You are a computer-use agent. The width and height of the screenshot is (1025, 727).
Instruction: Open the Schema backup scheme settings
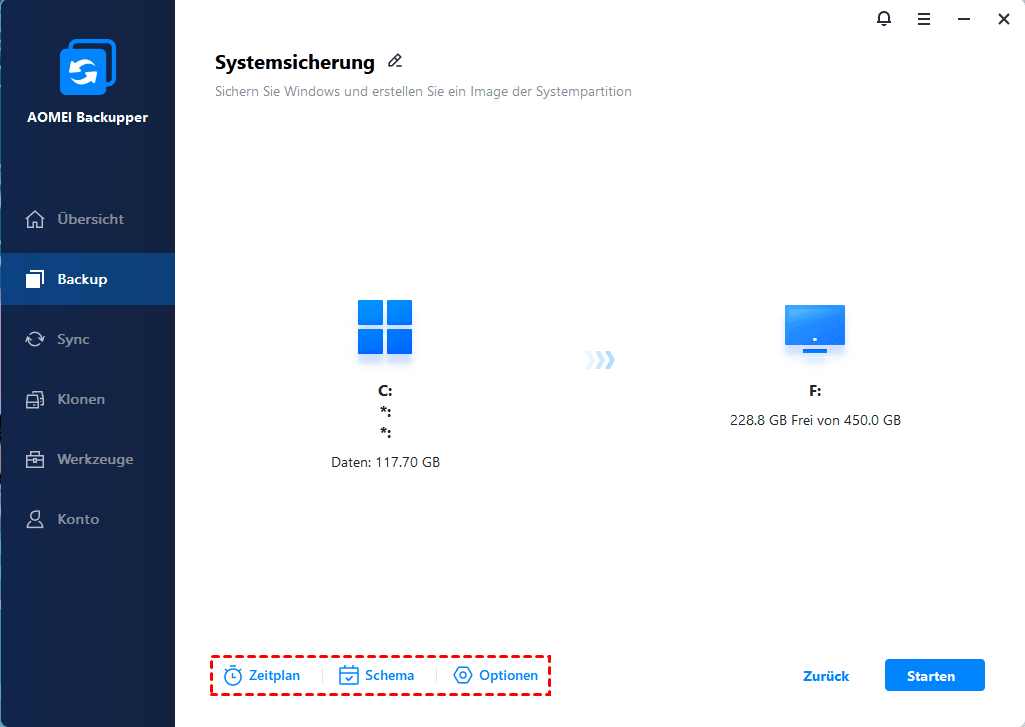[377, 675]
